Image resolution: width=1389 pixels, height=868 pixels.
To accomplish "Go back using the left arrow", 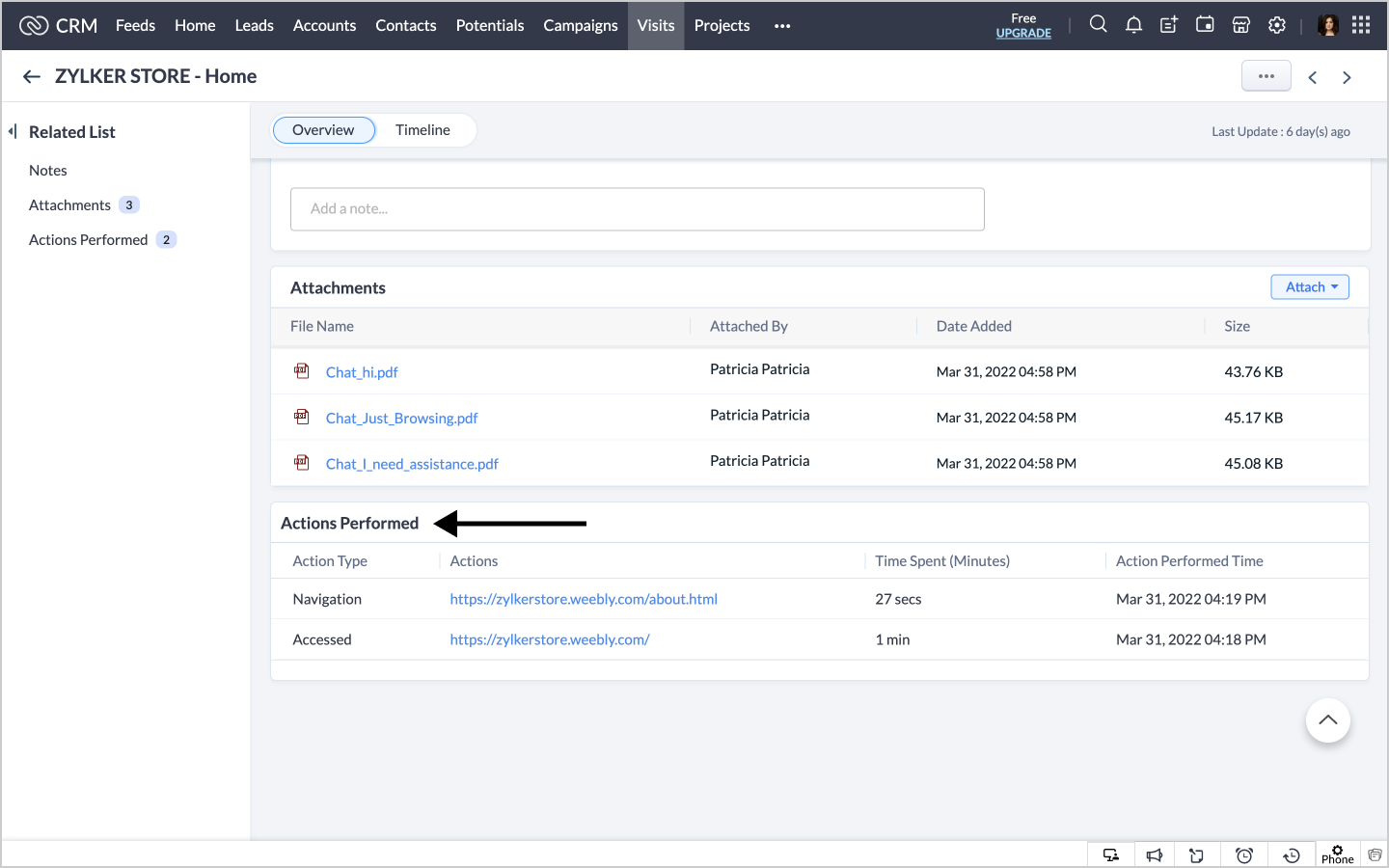I will pyautogui.click(x=32, y=77).
